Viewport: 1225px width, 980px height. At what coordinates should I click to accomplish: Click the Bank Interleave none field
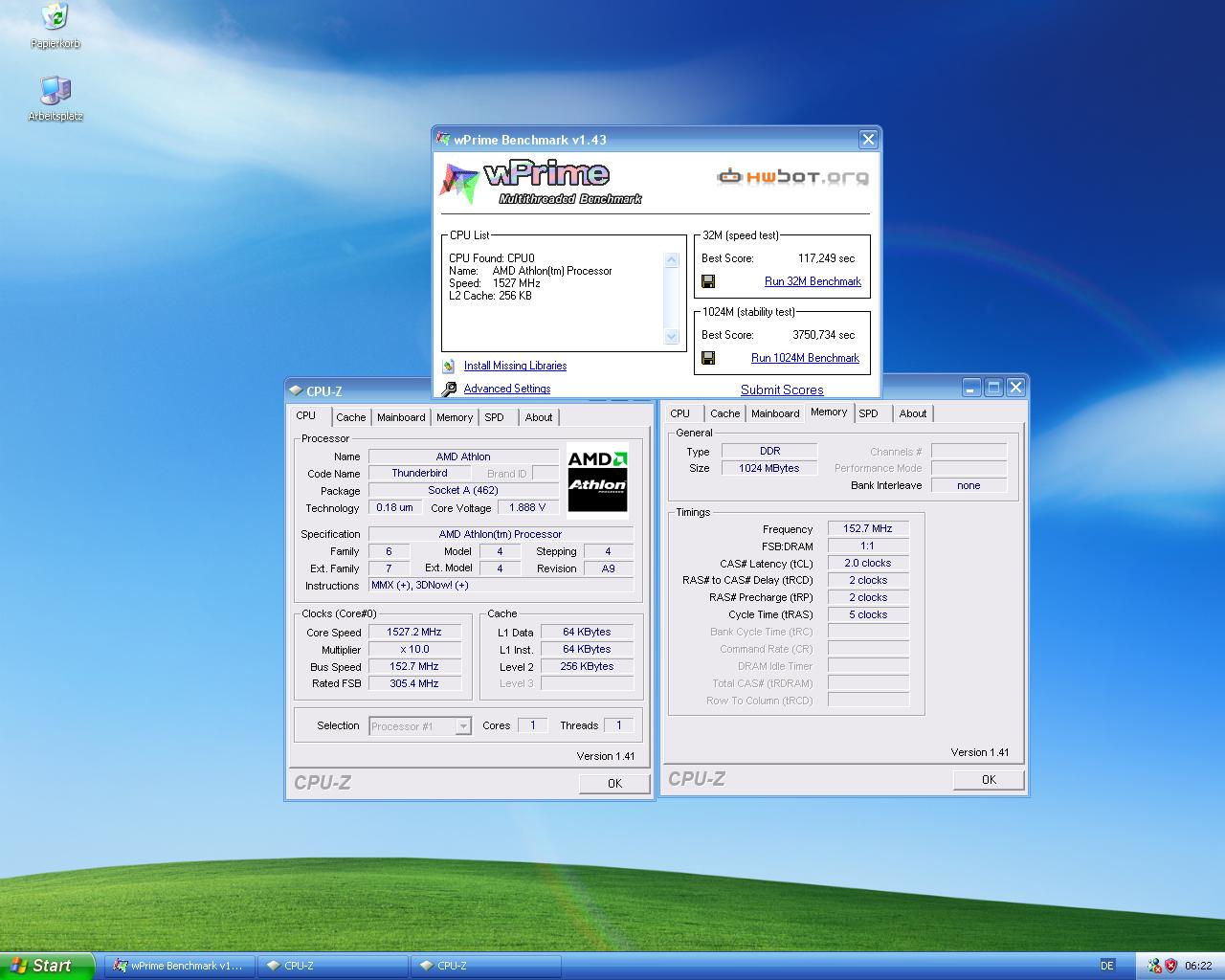click(969, 485)
